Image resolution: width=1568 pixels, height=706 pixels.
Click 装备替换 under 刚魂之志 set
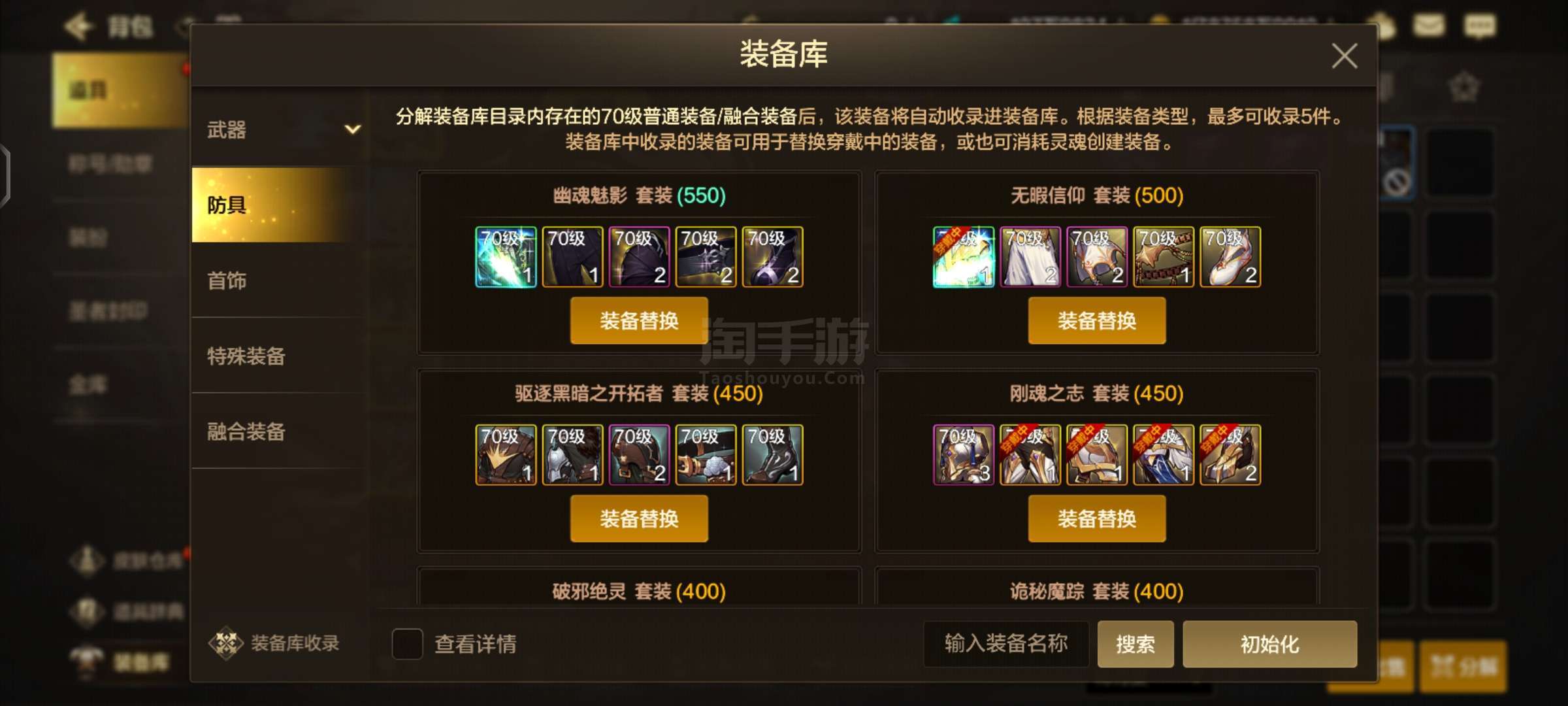tap(1097, 518)
